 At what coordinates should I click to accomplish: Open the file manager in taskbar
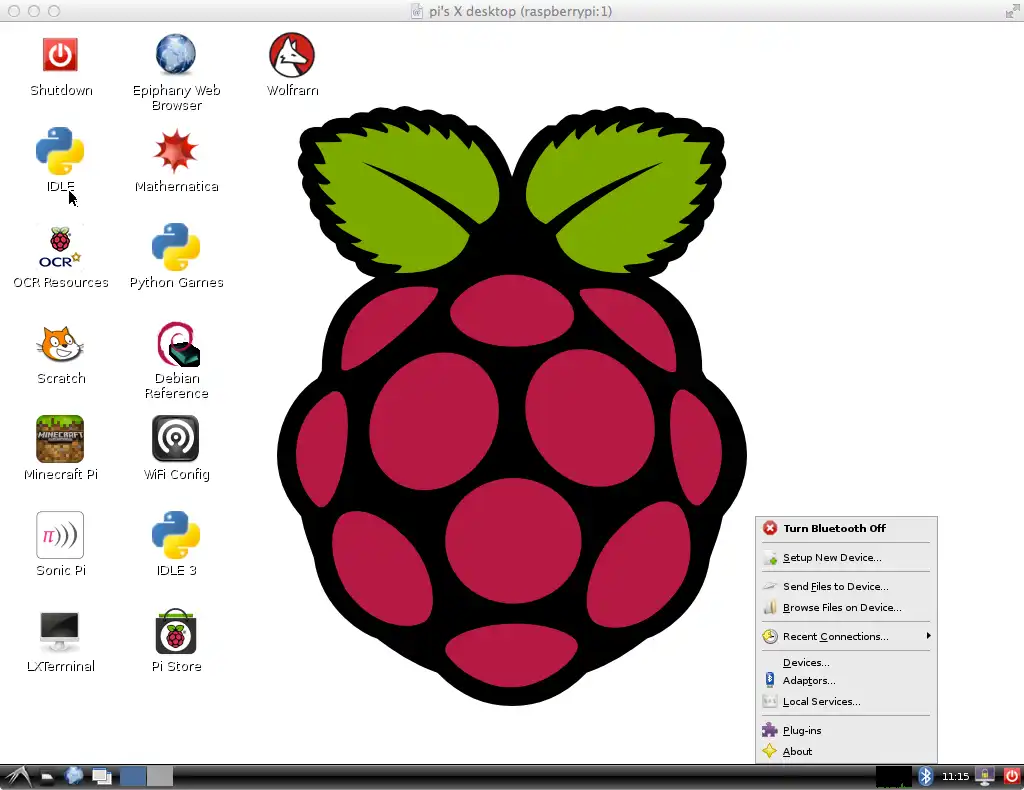[47, 776]
